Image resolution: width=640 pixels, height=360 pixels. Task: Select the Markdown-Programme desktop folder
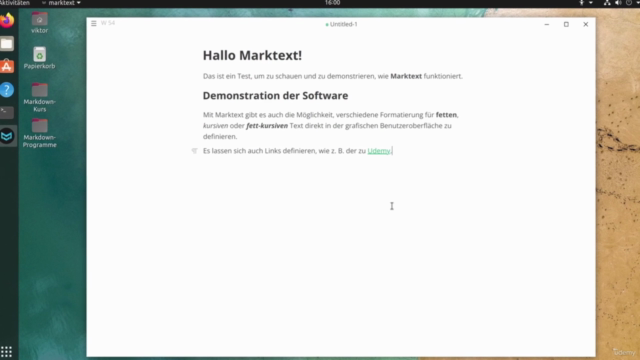tap(39, 133)
